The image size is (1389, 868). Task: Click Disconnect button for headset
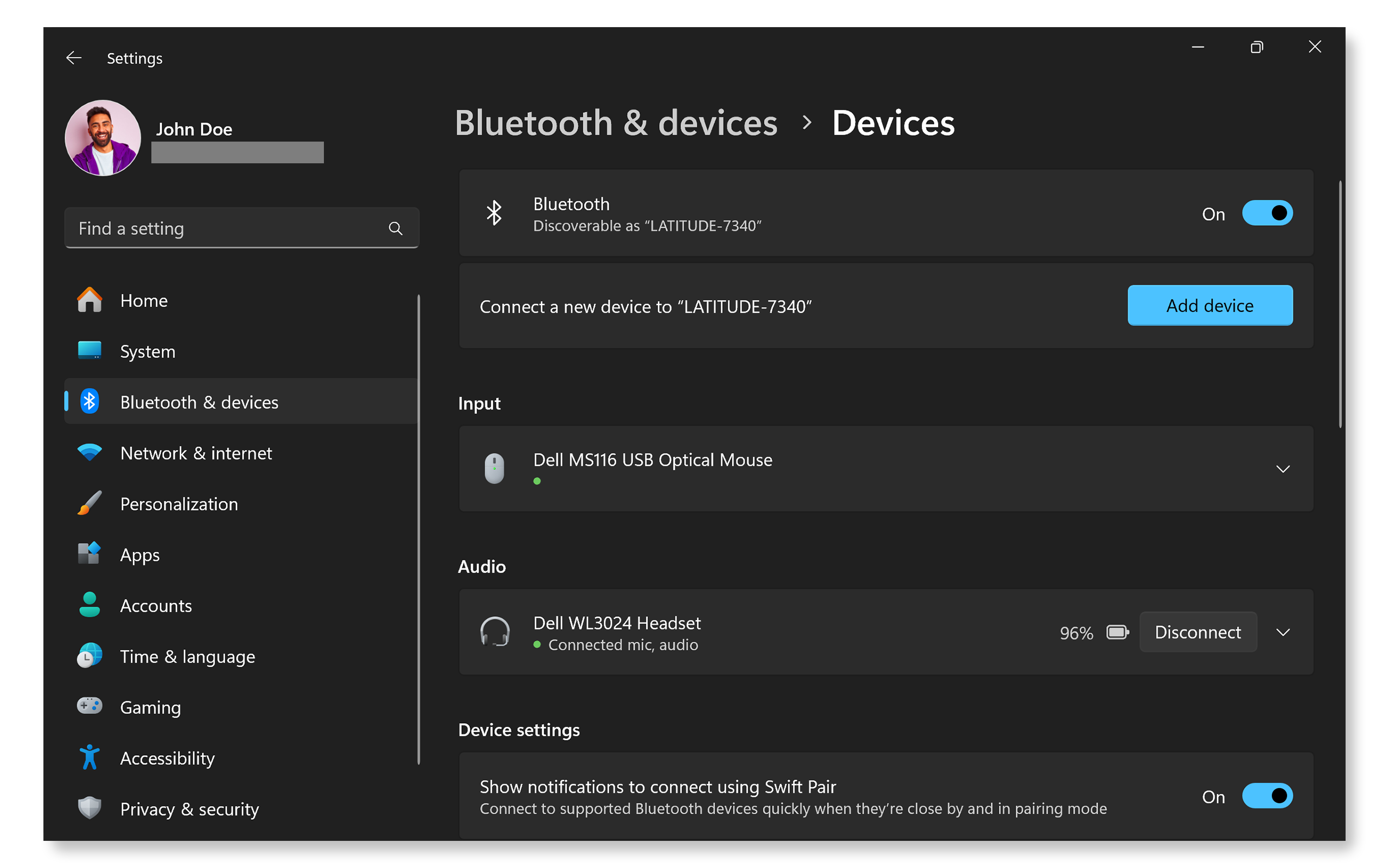point(1200,632)
